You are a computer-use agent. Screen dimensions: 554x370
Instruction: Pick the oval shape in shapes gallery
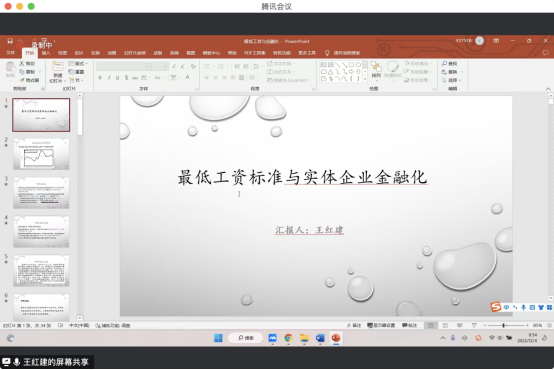(x=358, y=65)
